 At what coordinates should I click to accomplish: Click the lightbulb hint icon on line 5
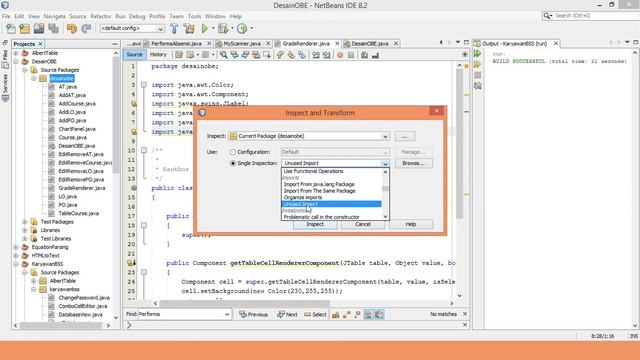[133, 104]
